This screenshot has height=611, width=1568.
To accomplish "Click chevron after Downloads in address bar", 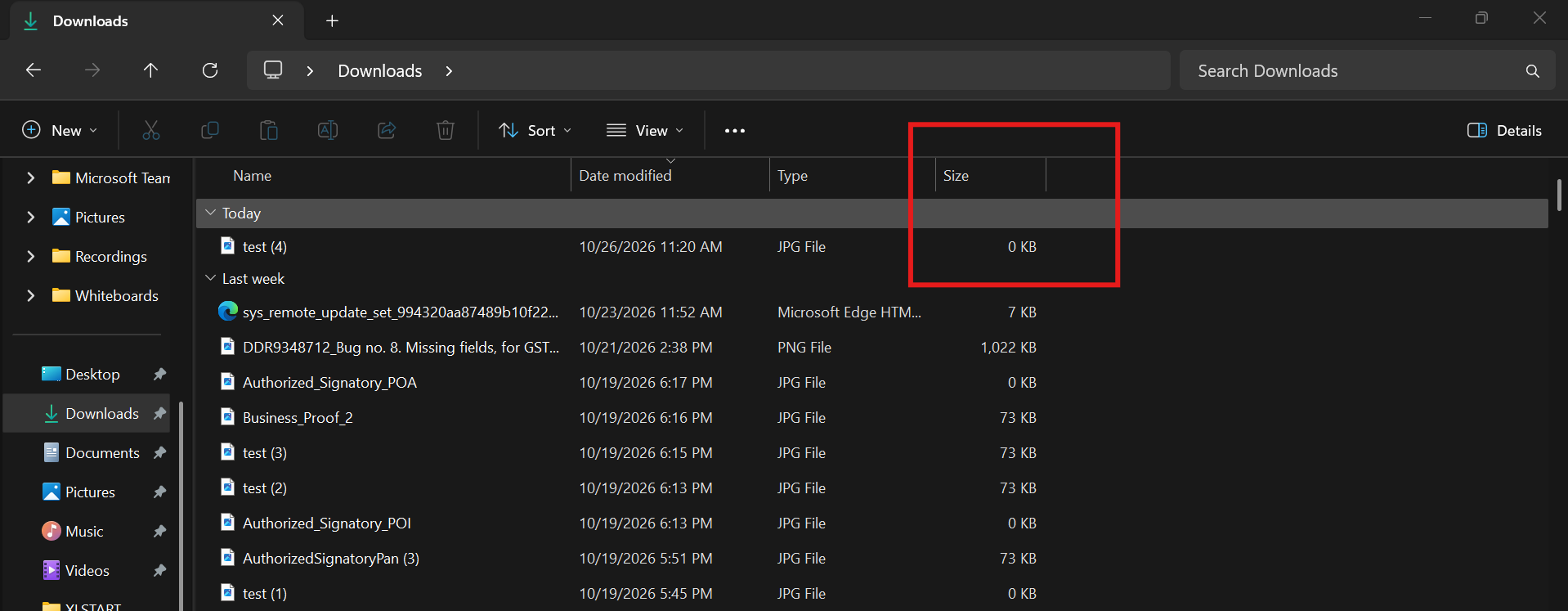I will [x=449, y=71].
